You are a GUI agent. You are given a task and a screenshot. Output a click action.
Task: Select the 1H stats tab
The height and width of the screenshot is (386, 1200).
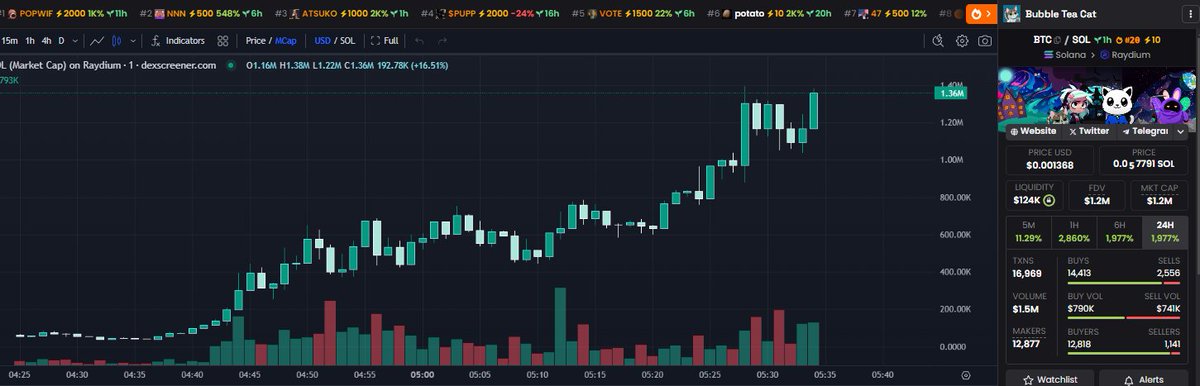(x=1074, y=232)
